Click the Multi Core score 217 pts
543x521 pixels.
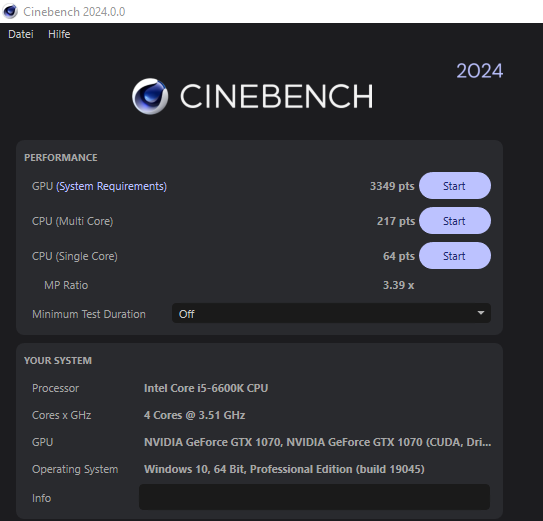tap(396, 221)
